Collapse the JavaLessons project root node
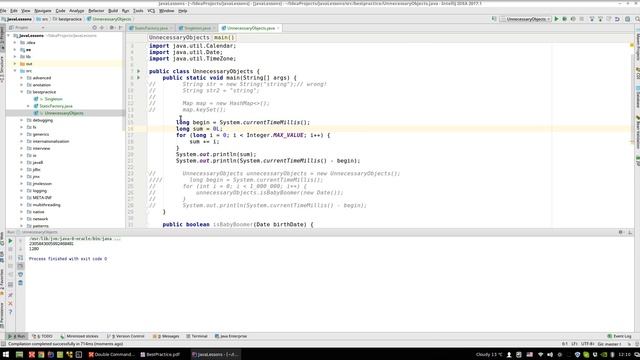Image resolution: width=640 pixels, height=360 pixels. click(9, 36)
